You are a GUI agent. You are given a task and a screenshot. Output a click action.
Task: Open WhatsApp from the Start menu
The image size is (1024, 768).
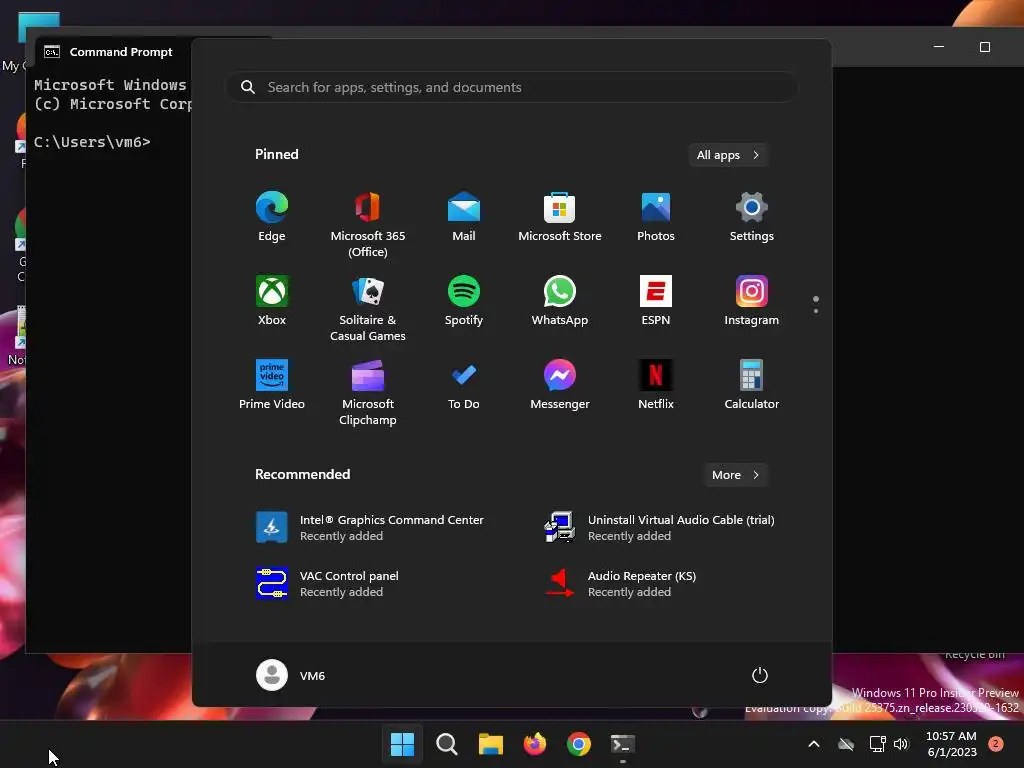tap(560, 301)
